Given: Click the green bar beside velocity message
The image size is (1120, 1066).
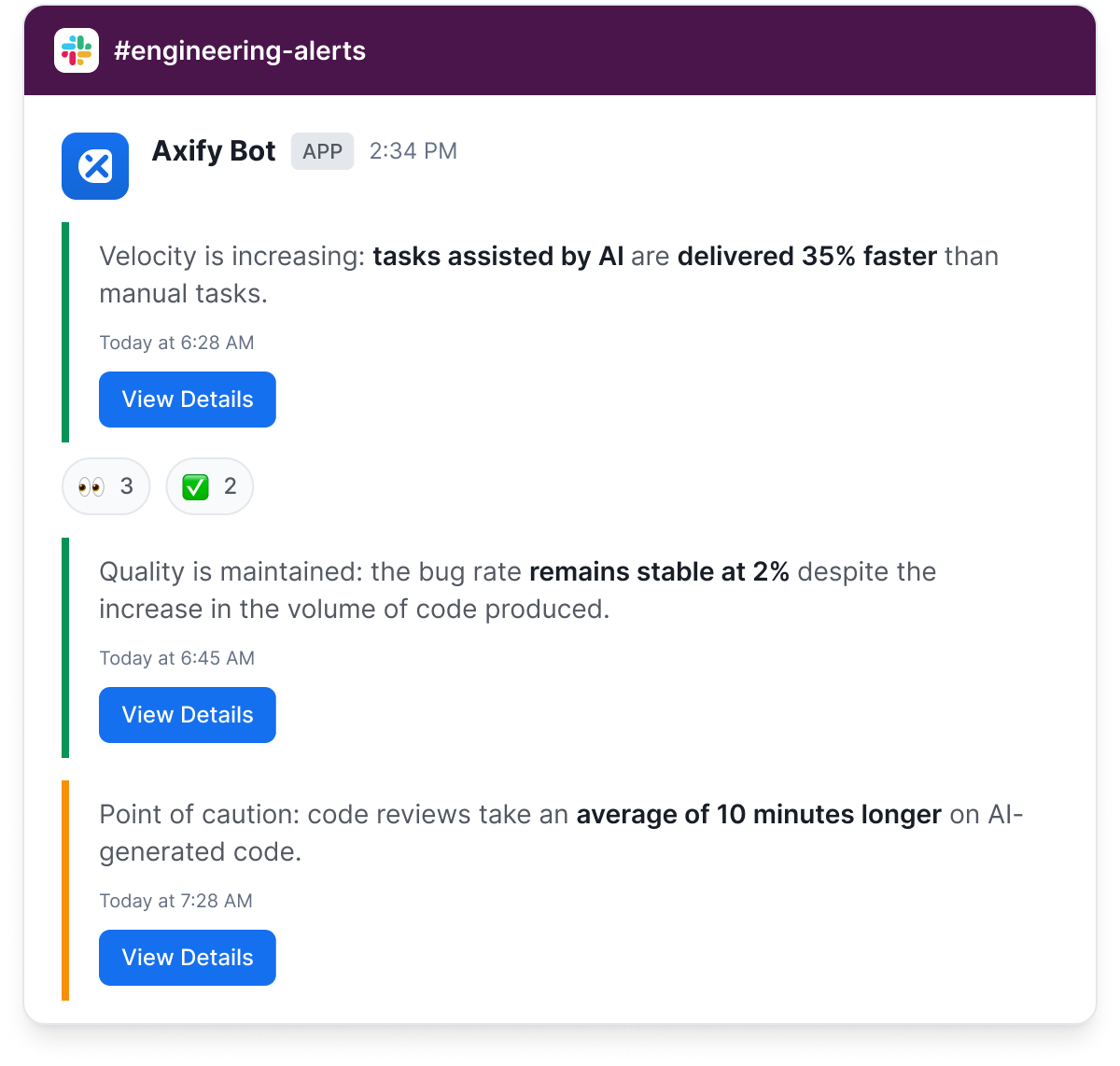Looking at the screenshot, I should pos(65,331).
